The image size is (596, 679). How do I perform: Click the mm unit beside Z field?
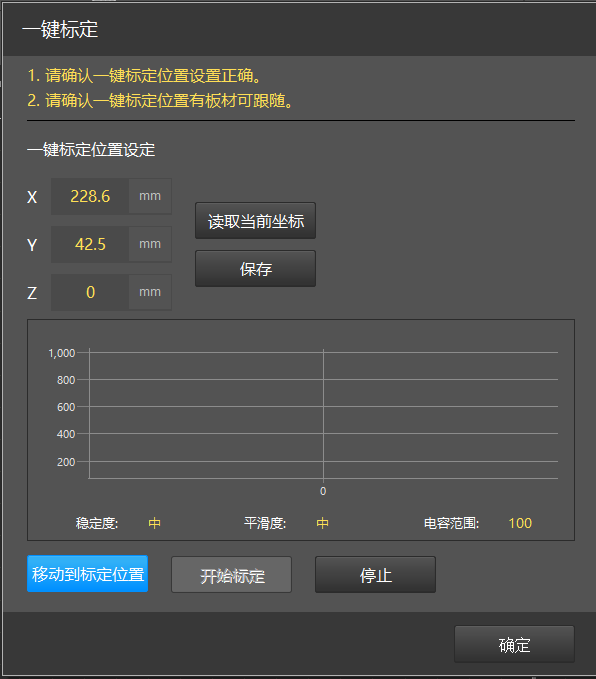click(150, 292)
